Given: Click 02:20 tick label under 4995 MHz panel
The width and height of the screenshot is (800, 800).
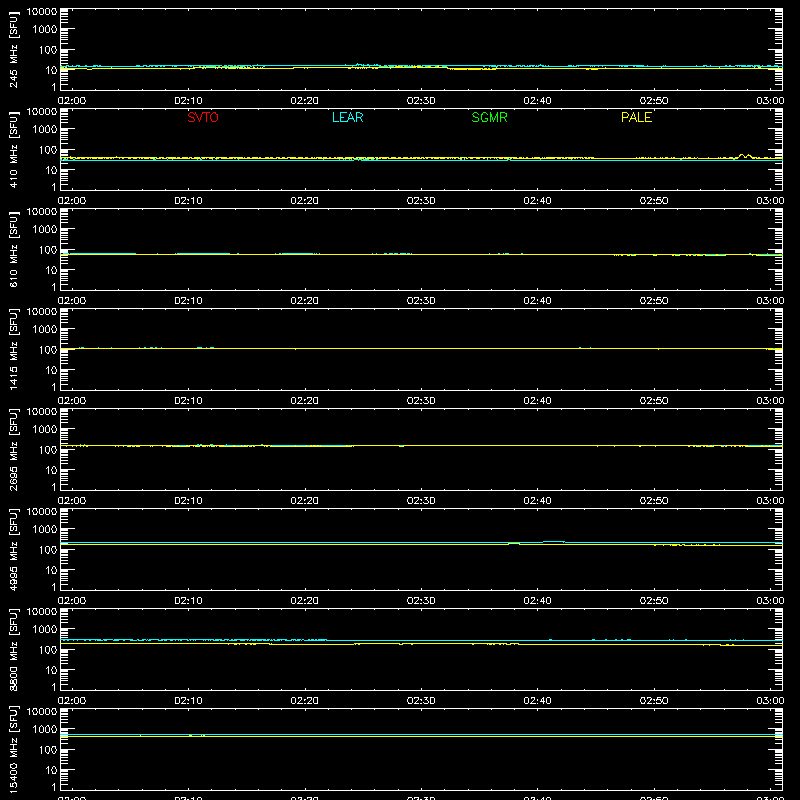Looking at the screenshot, I should click(x=305, y=601).
